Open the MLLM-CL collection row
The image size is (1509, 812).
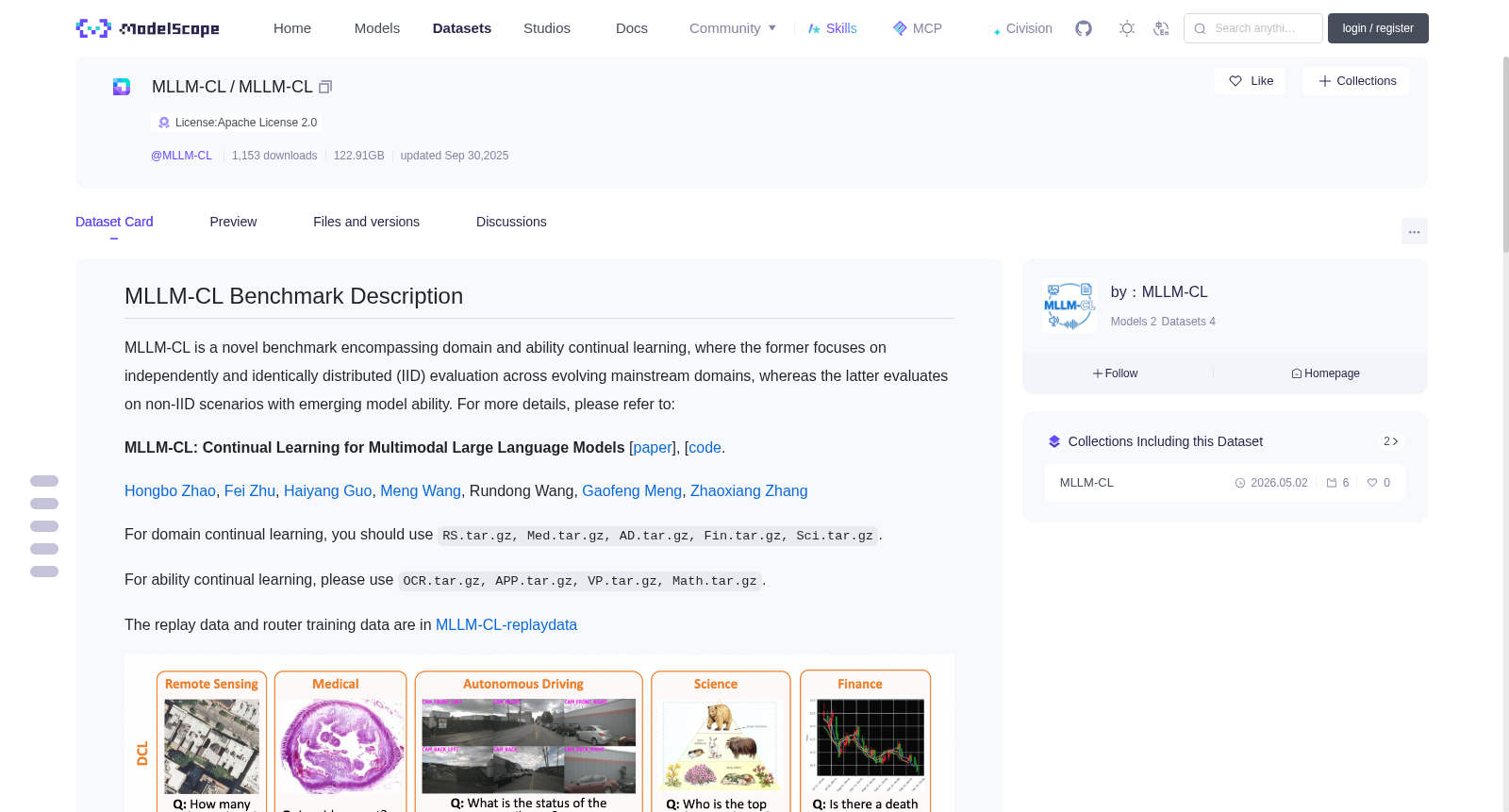[x=1224, y=483]
